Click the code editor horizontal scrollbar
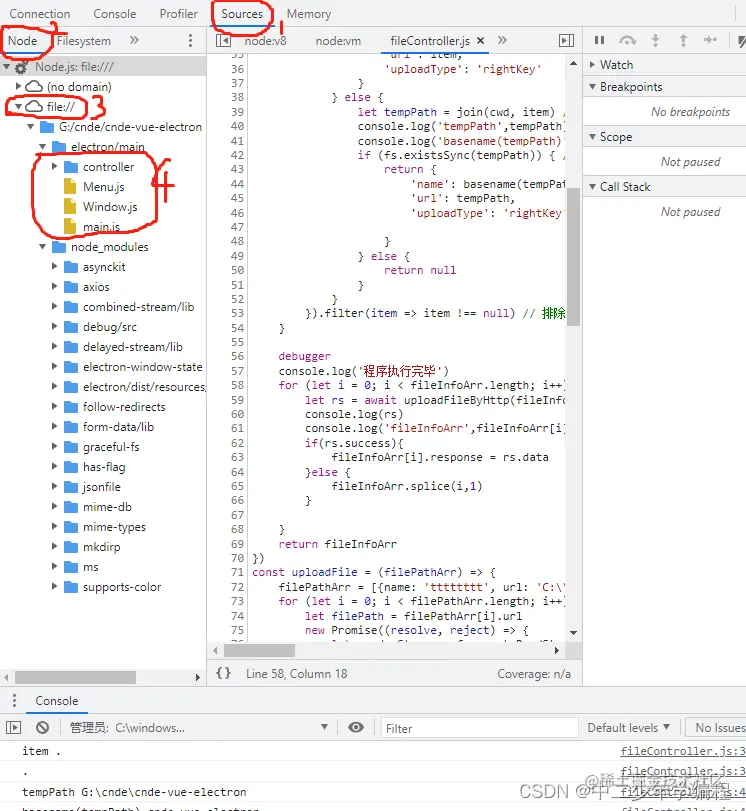Screen dimensions: 746x811 coord(260,650)
